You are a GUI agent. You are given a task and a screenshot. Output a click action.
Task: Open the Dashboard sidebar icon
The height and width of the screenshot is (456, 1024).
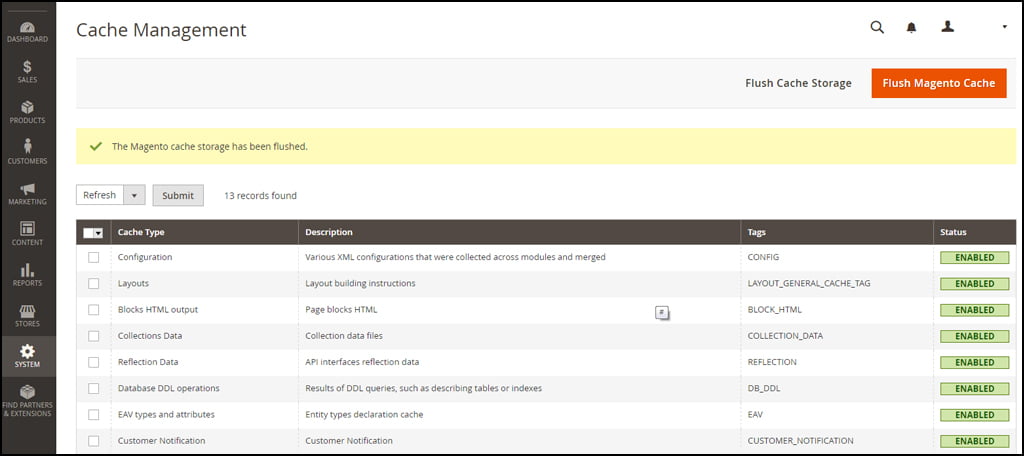[27, 32]
